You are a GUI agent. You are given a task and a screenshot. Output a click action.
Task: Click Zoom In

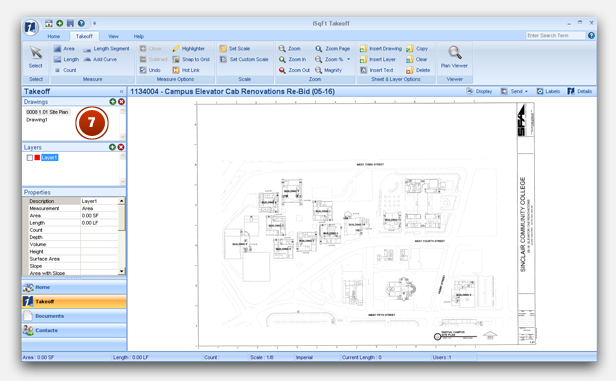point(292,59)
